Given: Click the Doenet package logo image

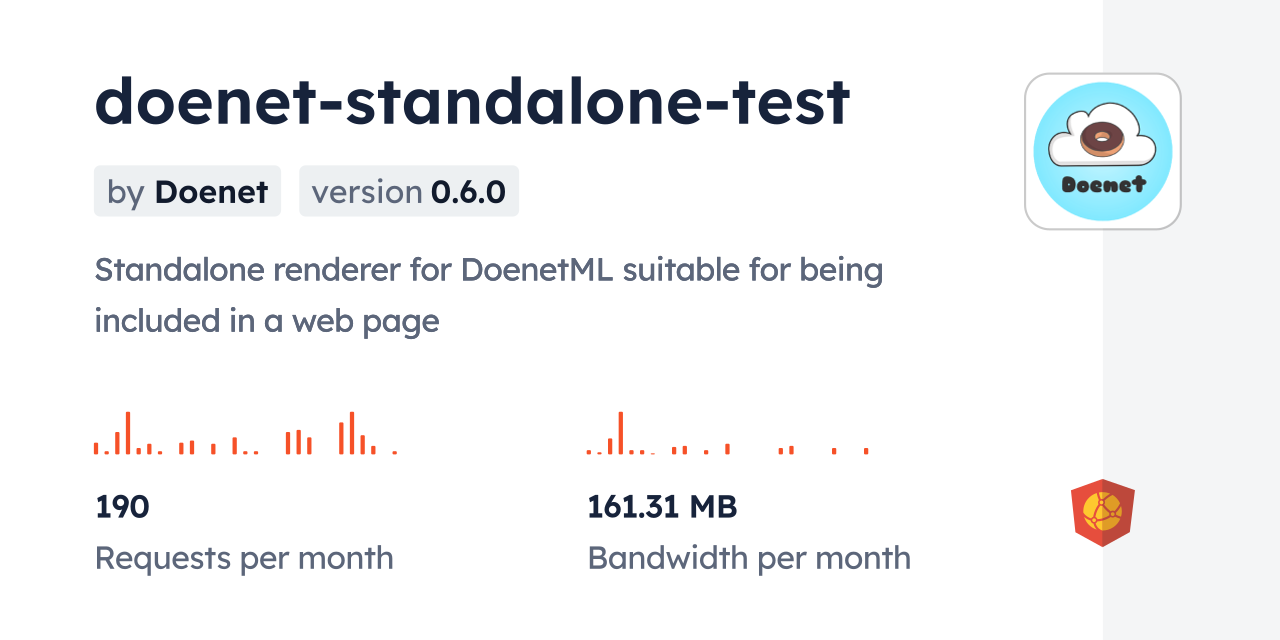Looking at the screenshot, I should [x=1102, y=151].
